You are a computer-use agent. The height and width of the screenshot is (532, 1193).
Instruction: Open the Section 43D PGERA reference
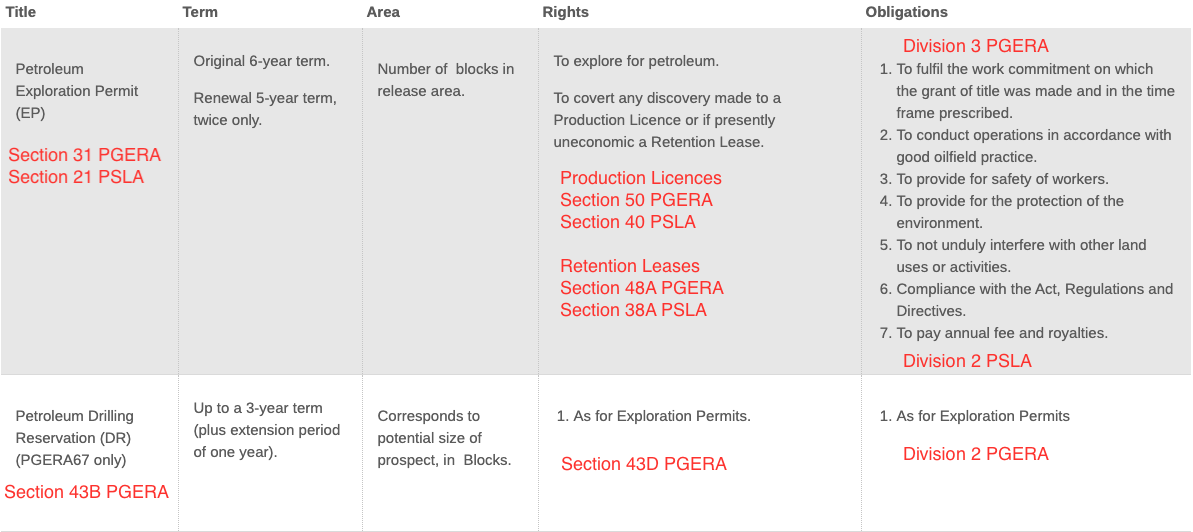643,464
